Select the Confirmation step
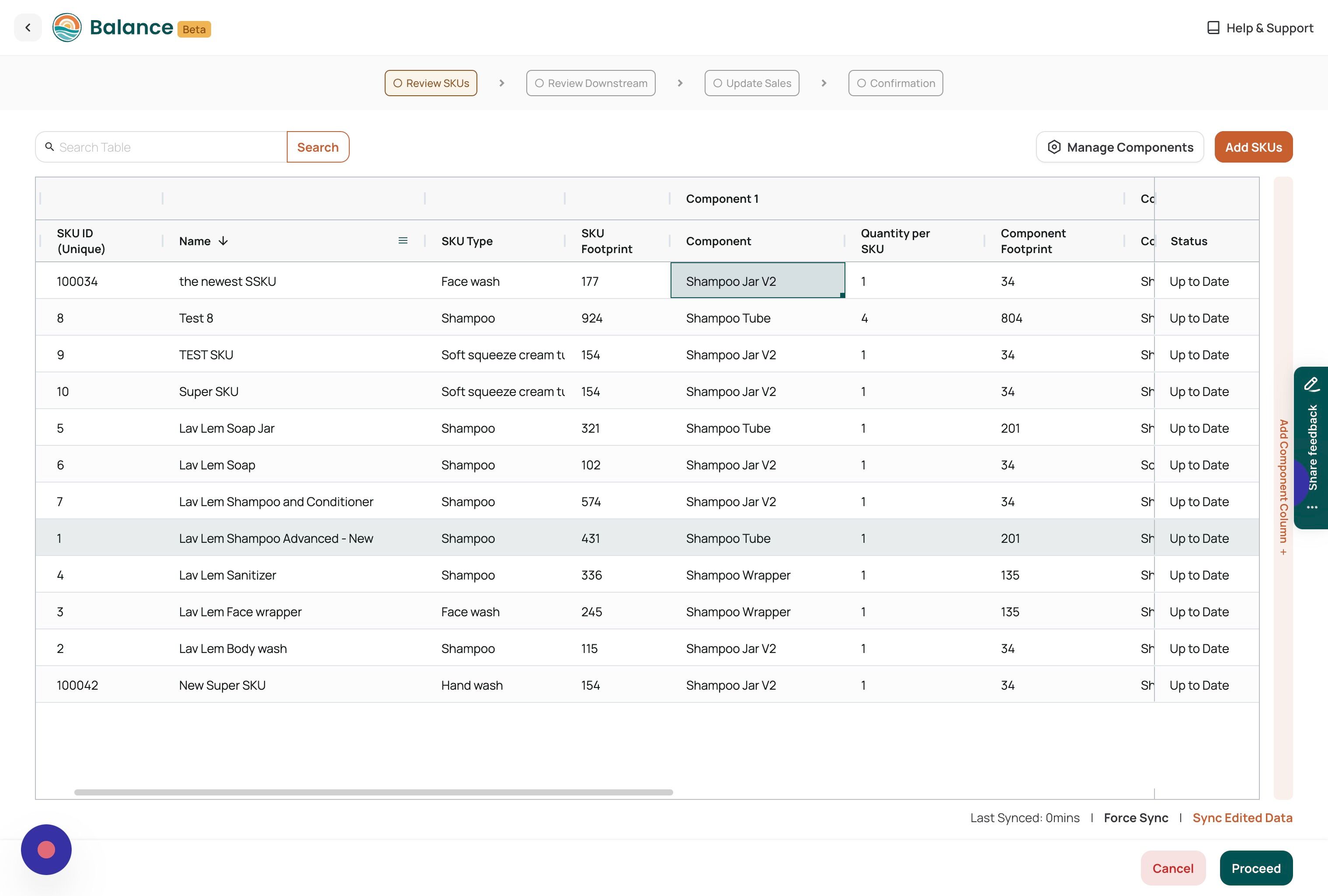 pos(895,83)
